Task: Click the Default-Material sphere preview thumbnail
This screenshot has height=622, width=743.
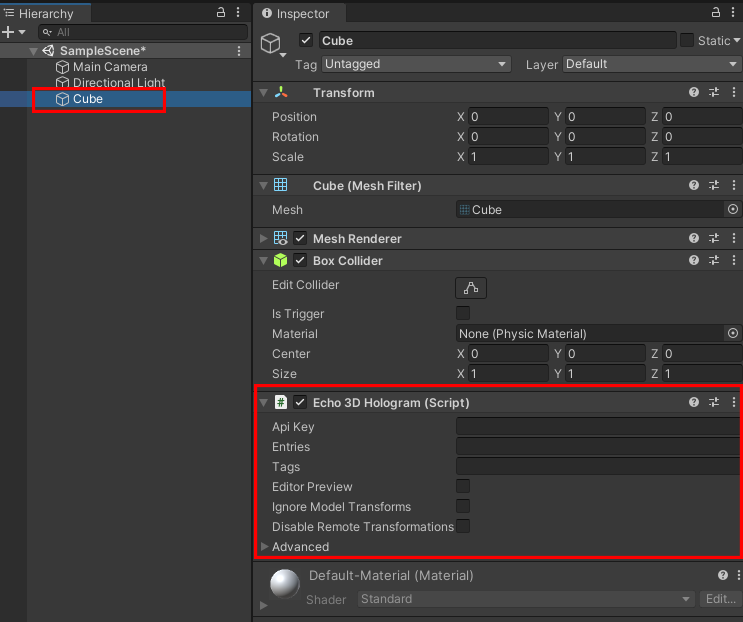Action: point(285,584)
